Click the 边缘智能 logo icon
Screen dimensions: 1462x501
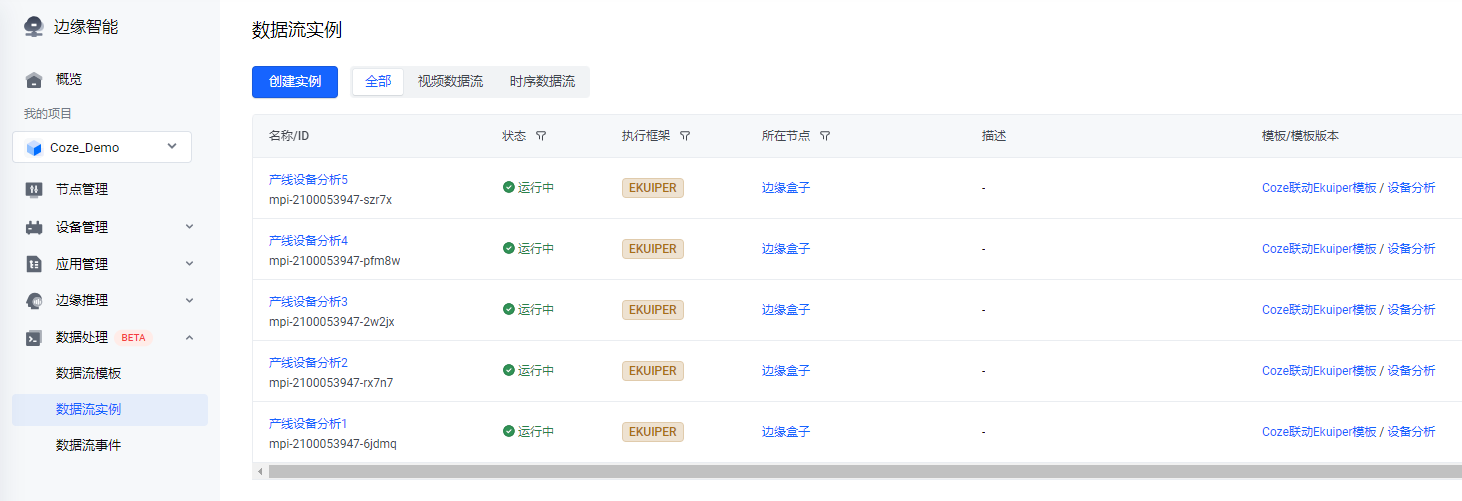click(x=34, y=27)
